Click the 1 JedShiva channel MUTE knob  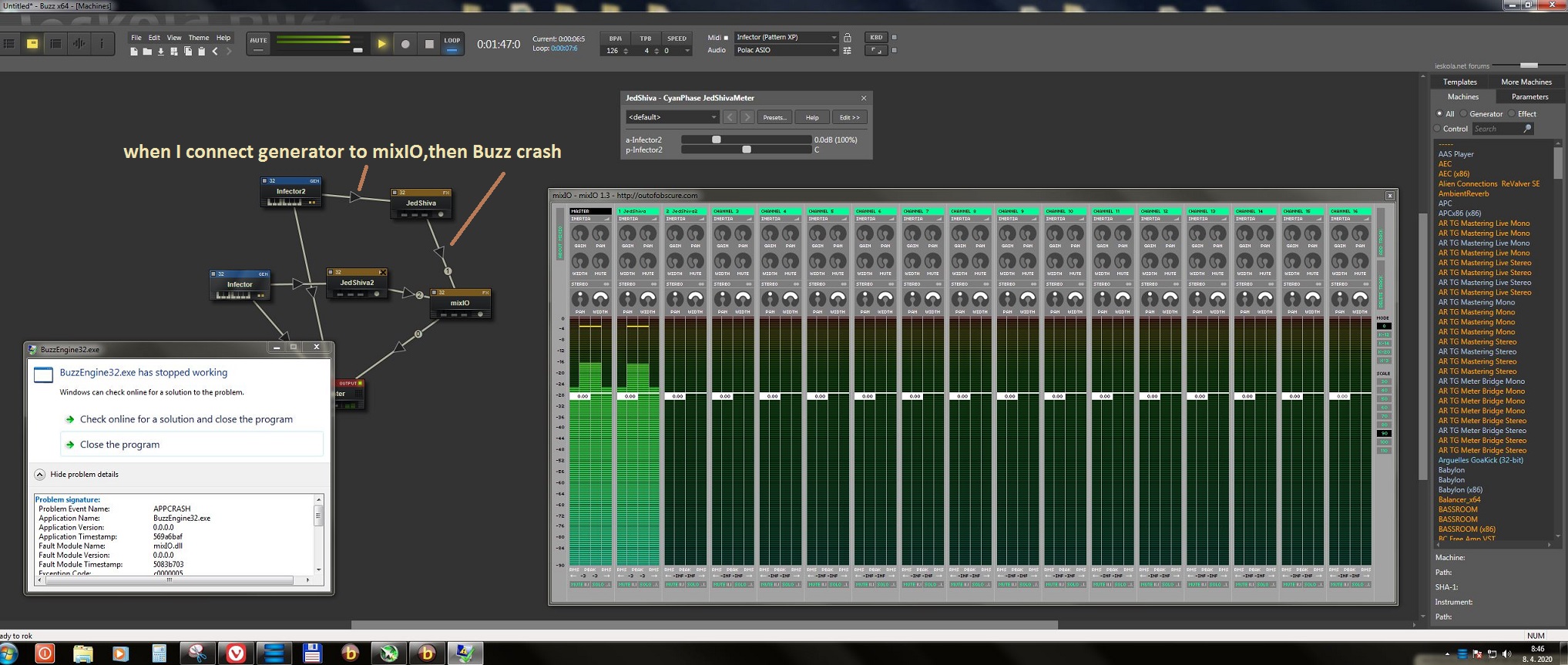point(648,261)
